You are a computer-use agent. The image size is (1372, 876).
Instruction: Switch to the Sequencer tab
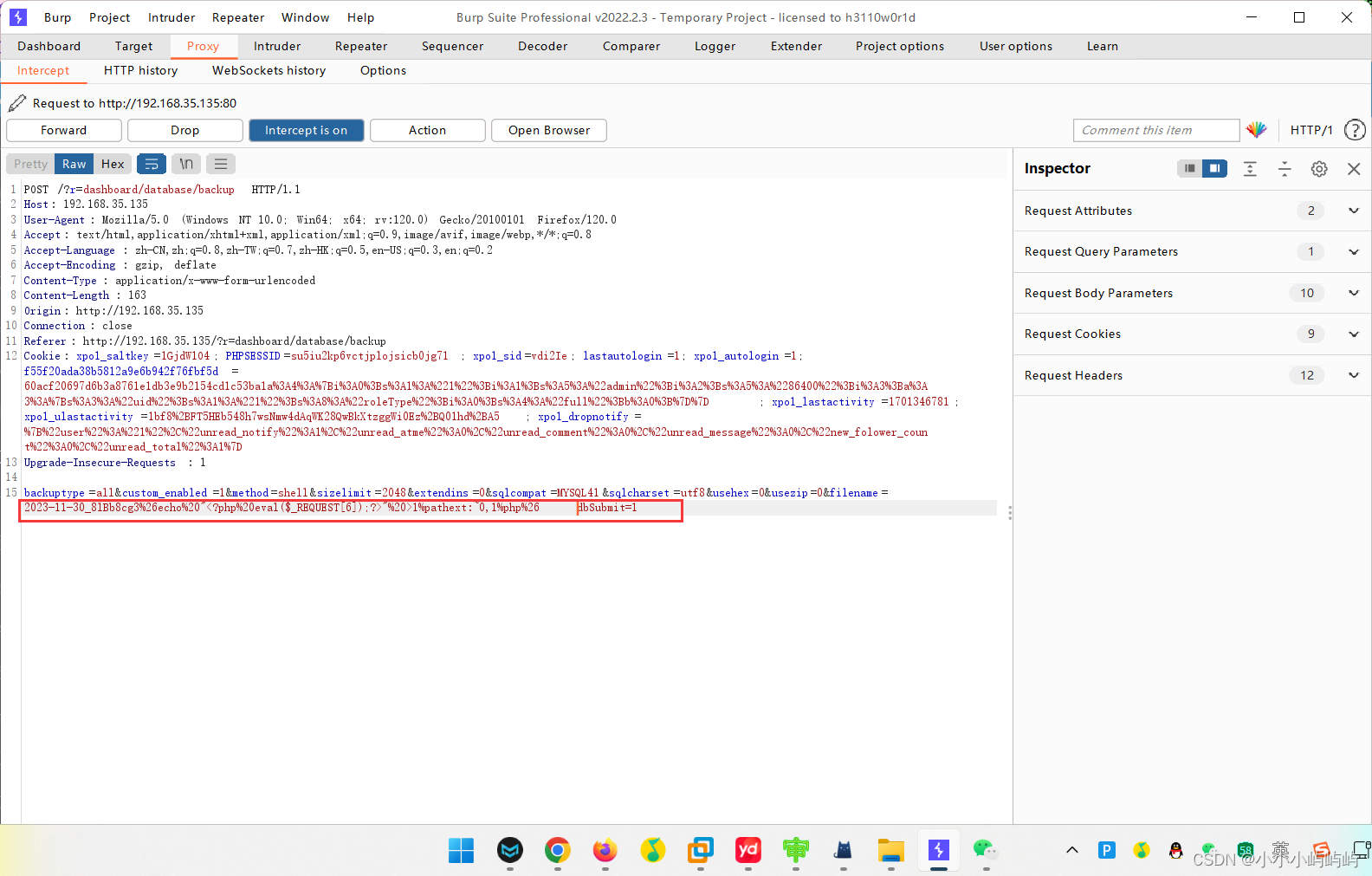click(x=453, y=46)
